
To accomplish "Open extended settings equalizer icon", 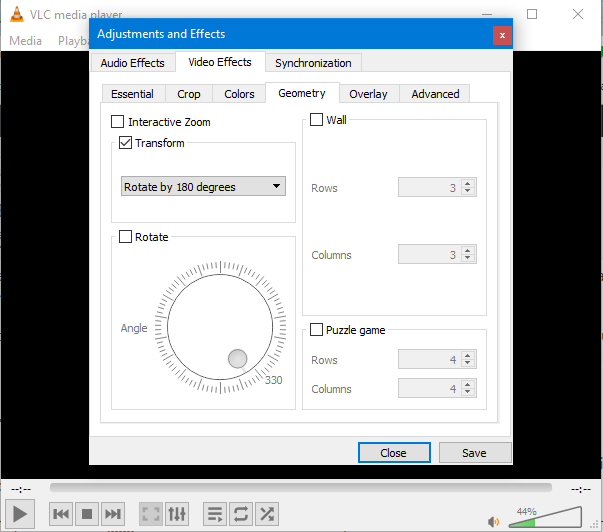I will point(177,514).
